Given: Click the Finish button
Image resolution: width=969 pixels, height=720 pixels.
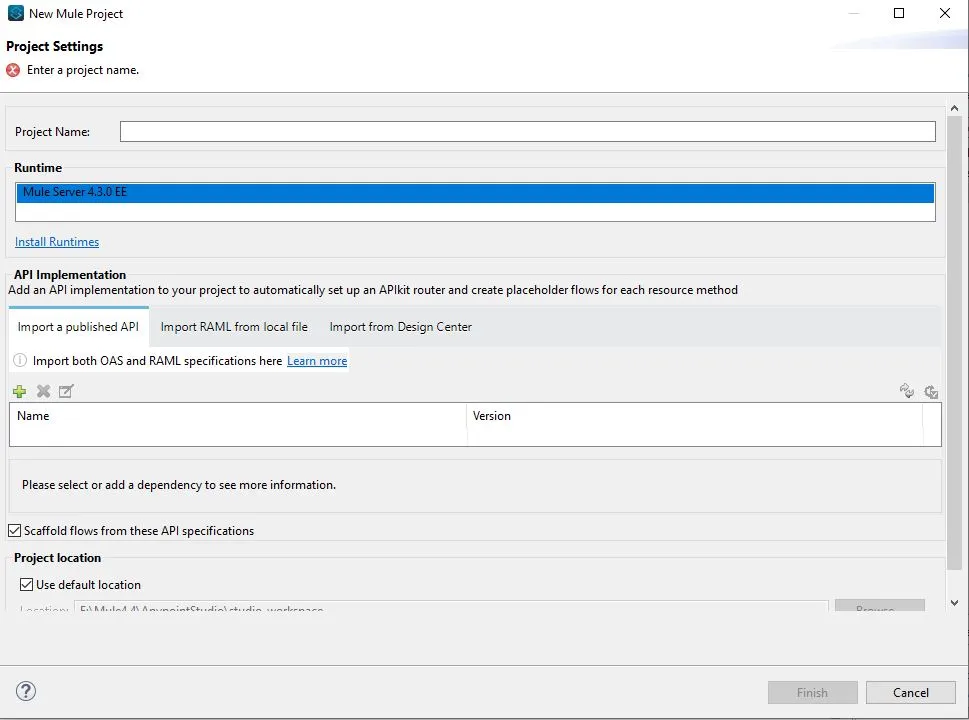Looking at the screenshot, I should (812, 692).
